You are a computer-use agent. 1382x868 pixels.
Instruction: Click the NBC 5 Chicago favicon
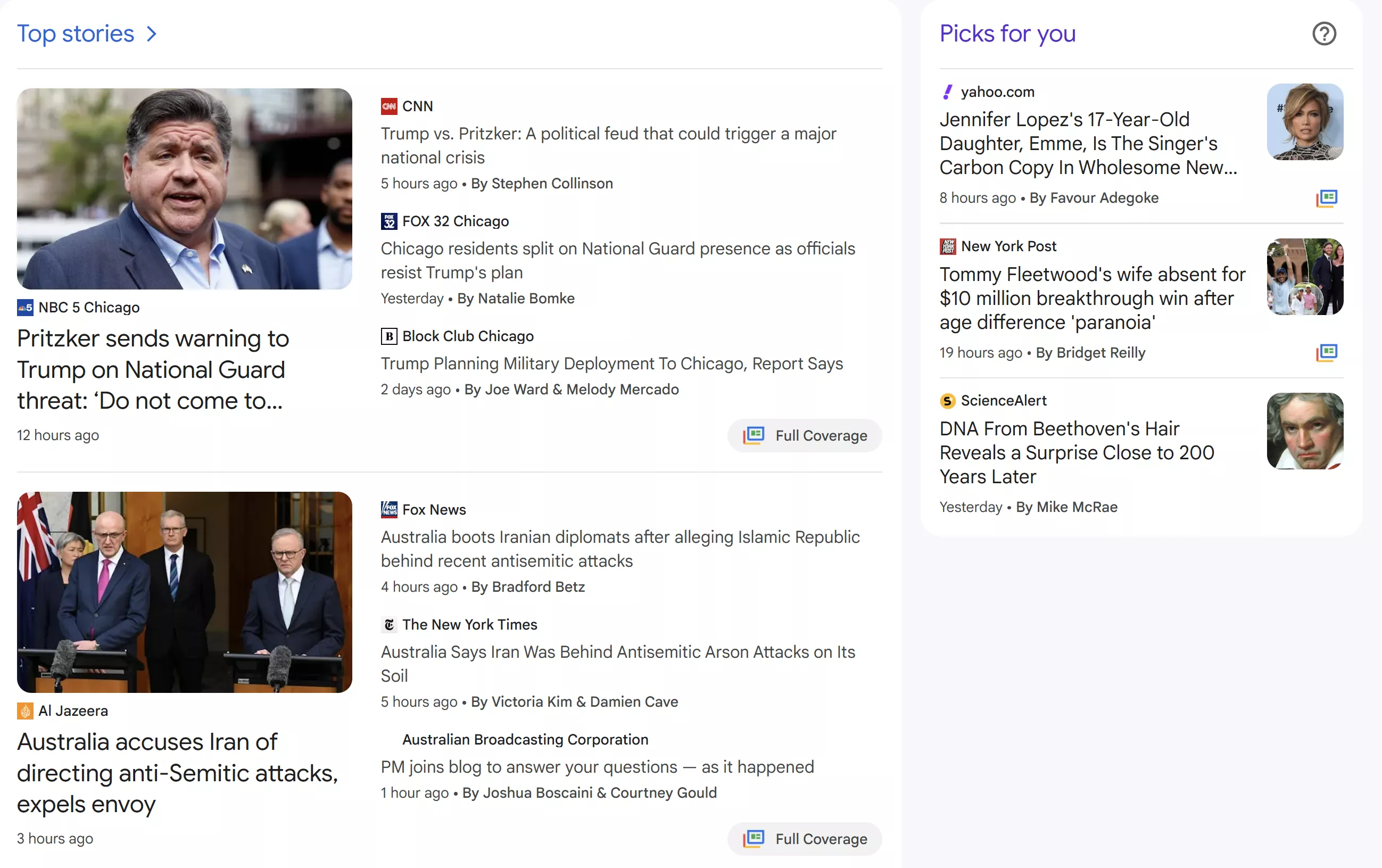(24, 307)
